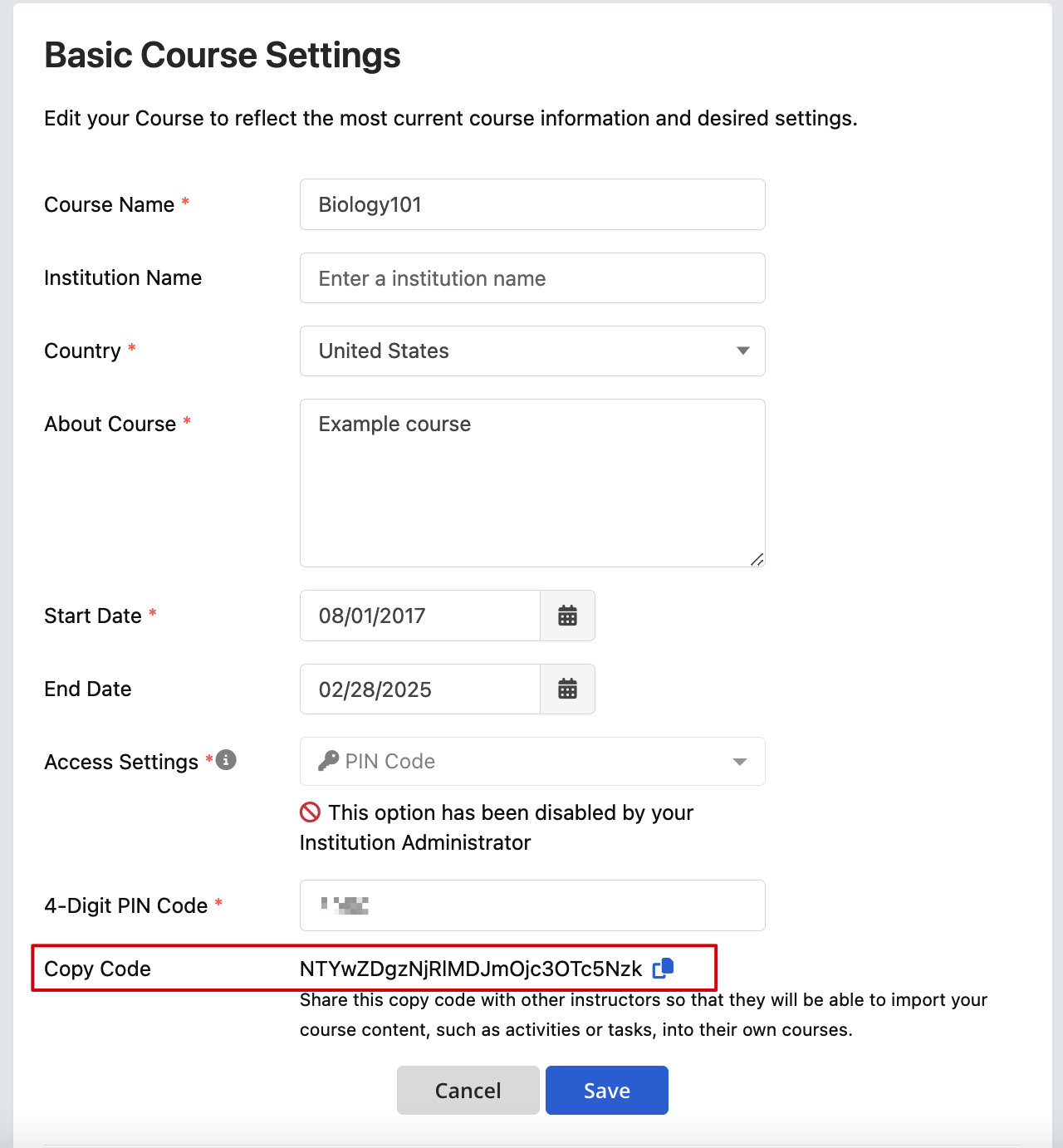
Task: Click the About Course textarea resize handle
Action: [757, 559]
